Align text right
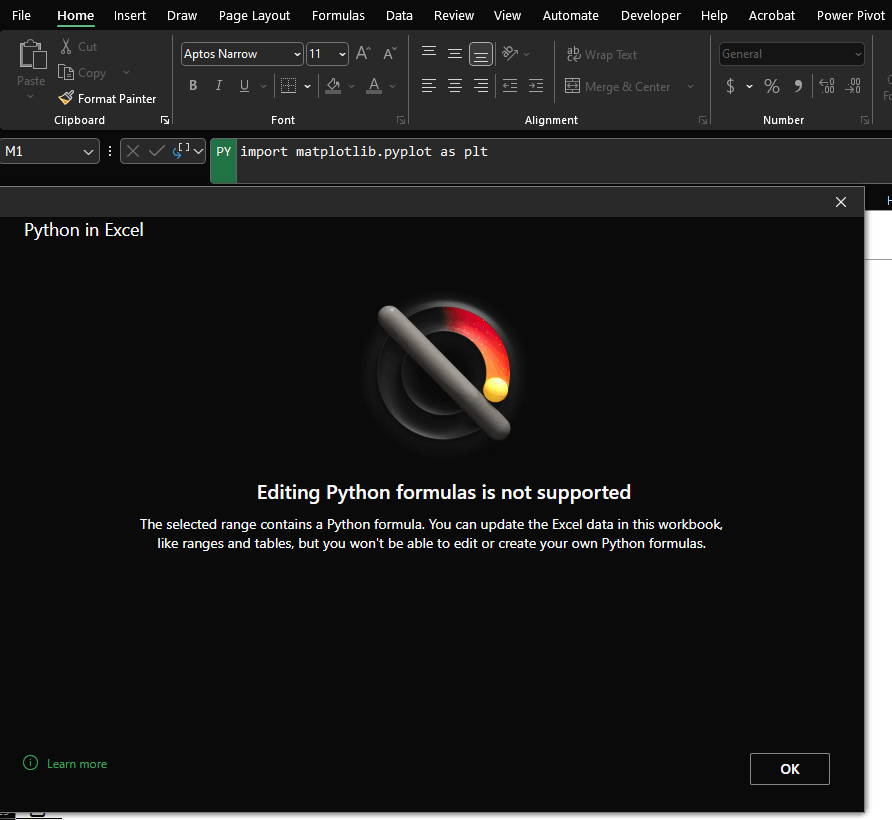Image resolution: width=892 pixels, height=820 pixels. pyautogui.click(x=481, y=86)
